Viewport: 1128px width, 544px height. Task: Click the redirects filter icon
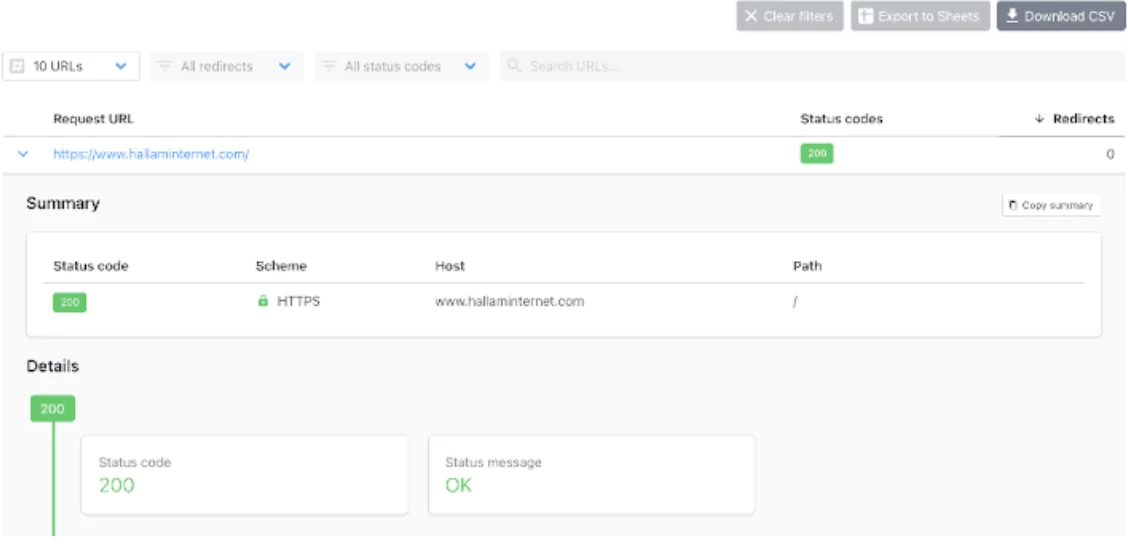coord(165,66)
